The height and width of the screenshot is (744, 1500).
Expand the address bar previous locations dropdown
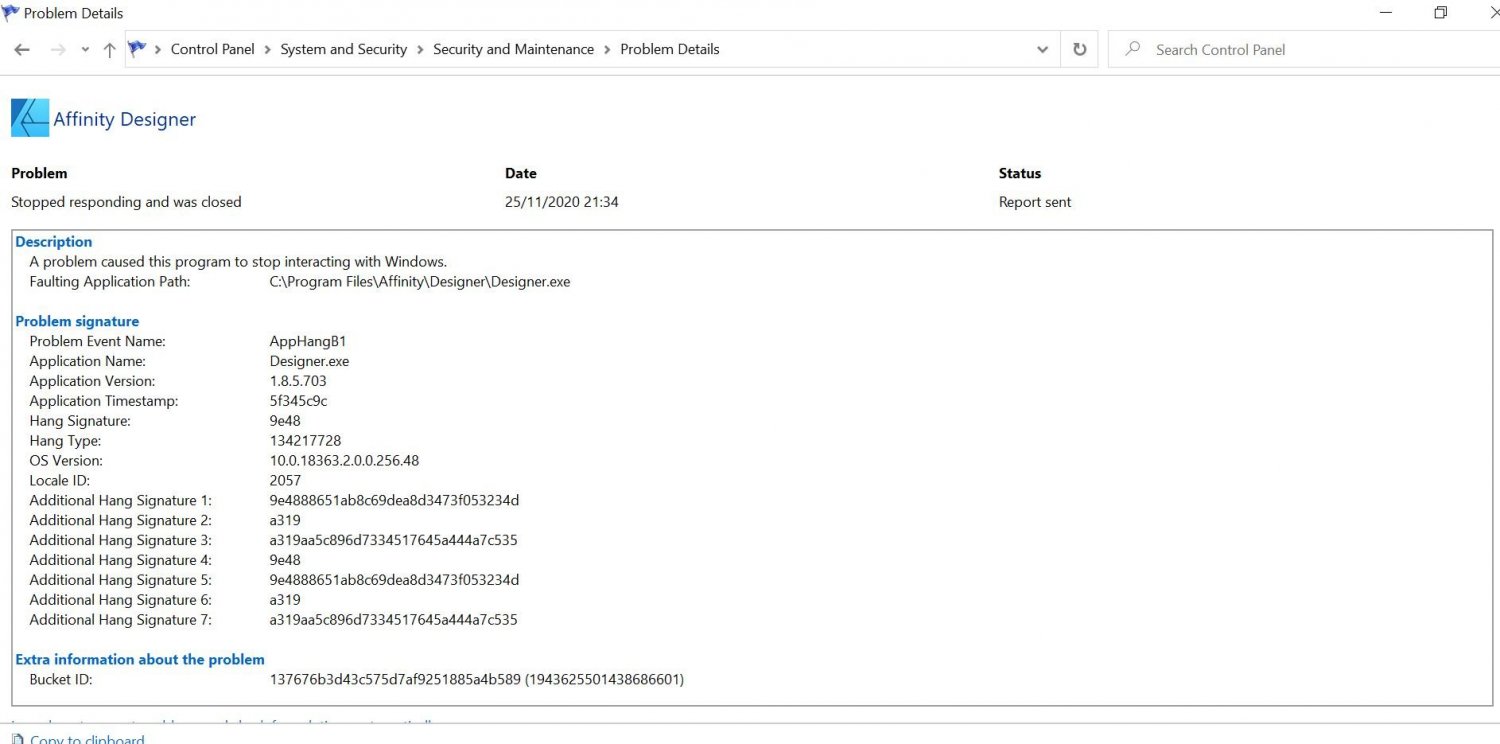[x=1042, y=49]
